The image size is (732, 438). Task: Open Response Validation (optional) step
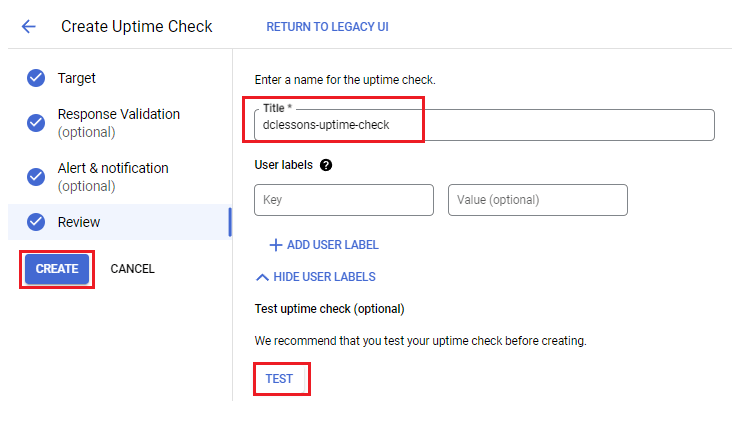coord(120,123)
